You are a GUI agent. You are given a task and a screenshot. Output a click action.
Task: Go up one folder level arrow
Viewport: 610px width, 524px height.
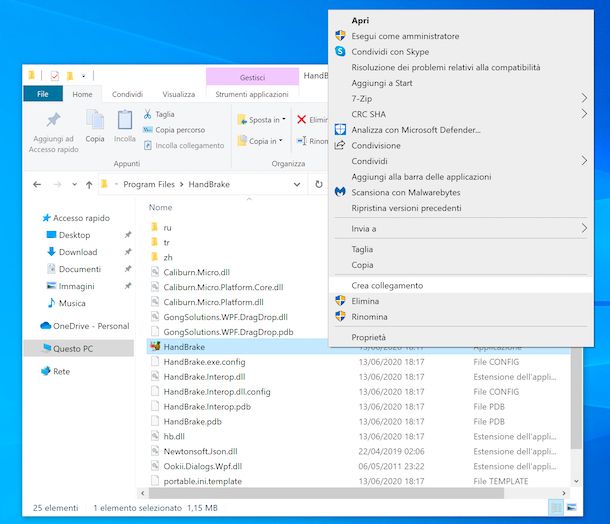pos(89,184)
